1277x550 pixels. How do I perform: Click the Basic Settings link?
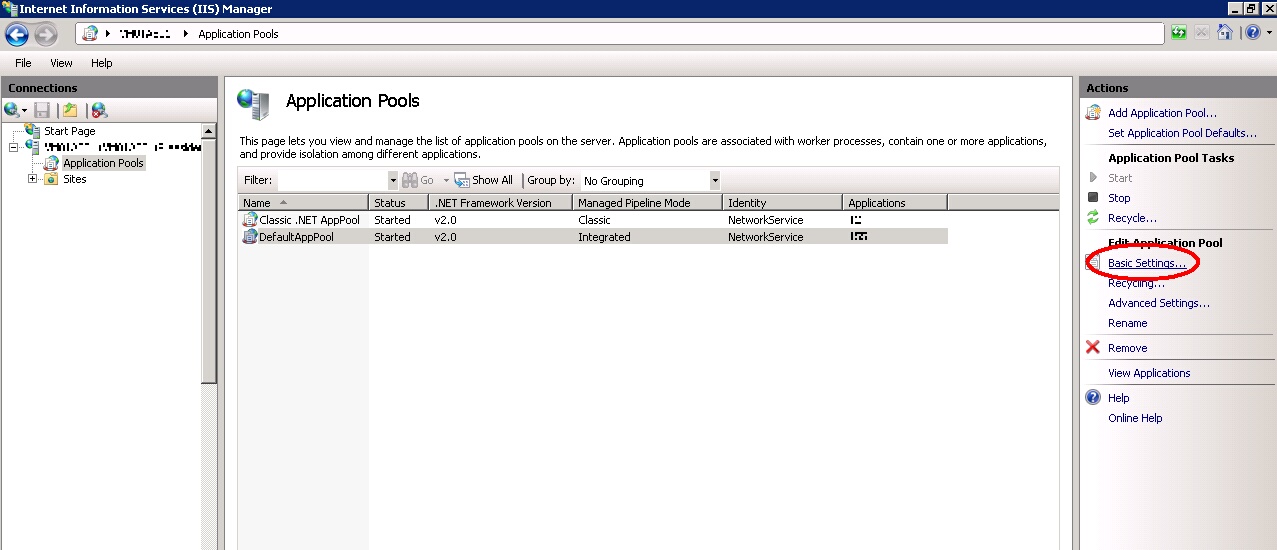point(1146,263)
